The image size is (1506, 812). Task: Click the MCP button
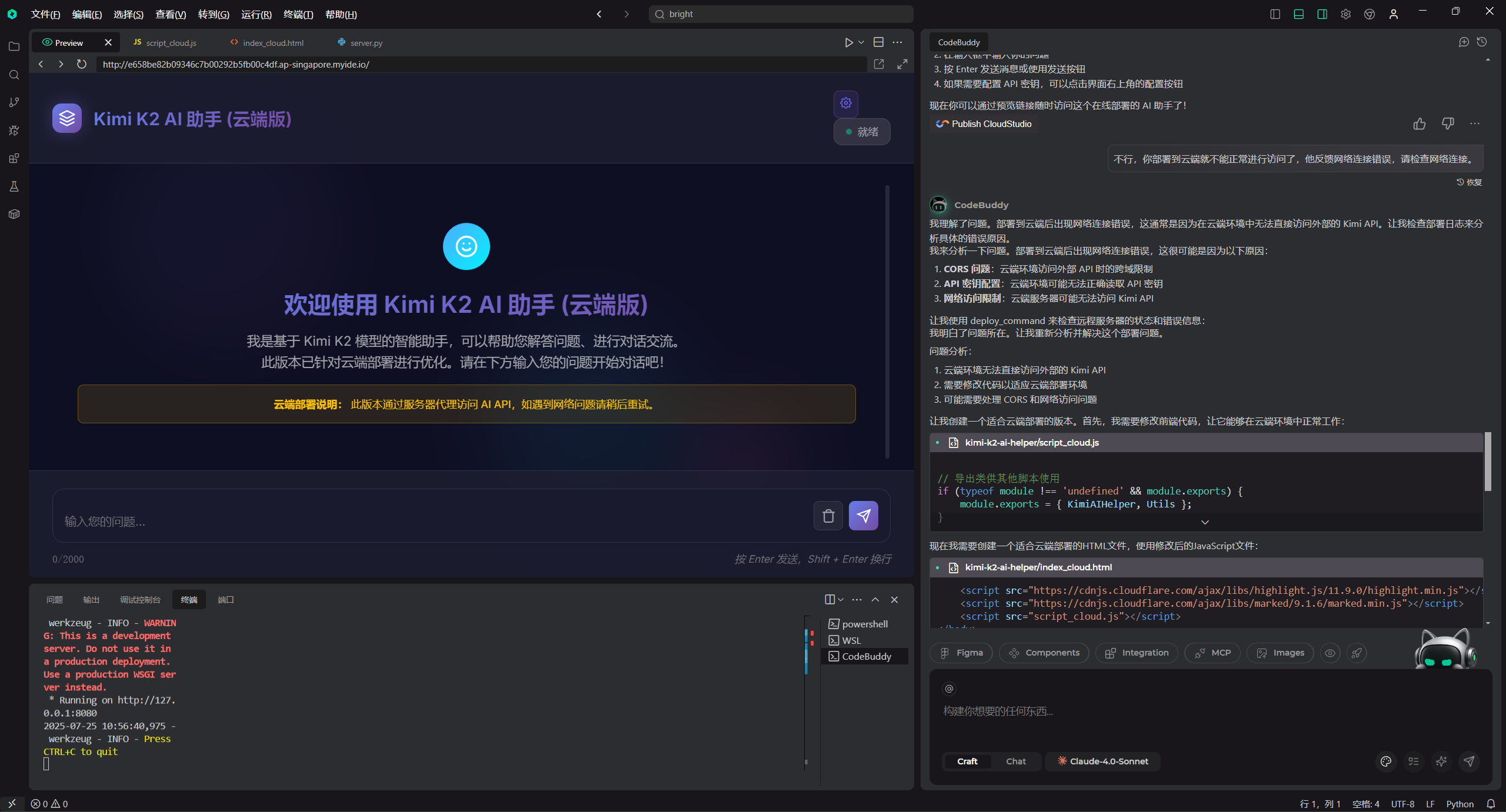pos(1212,653)
